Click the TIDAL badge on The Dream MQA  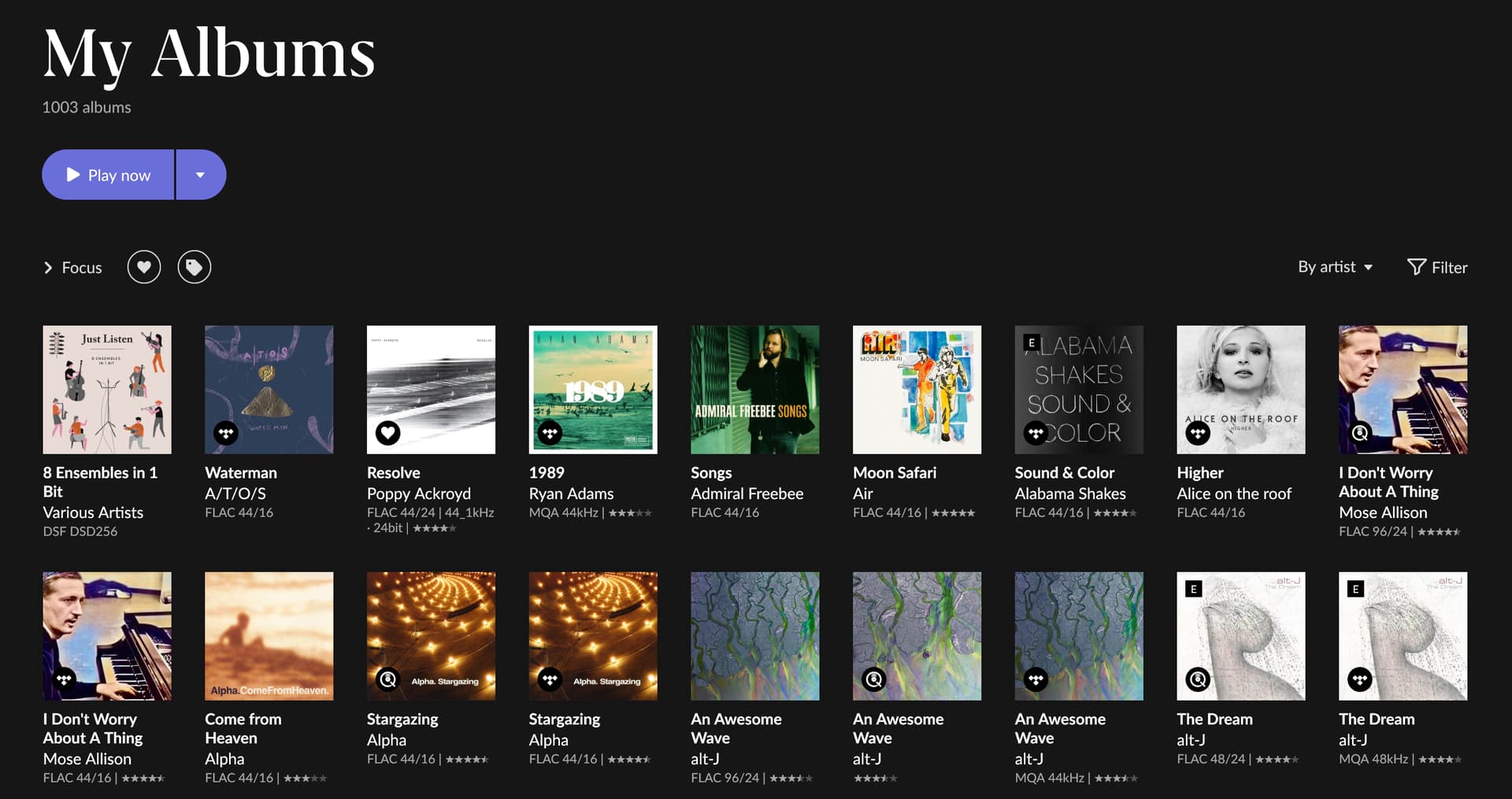click(1360, 679)
